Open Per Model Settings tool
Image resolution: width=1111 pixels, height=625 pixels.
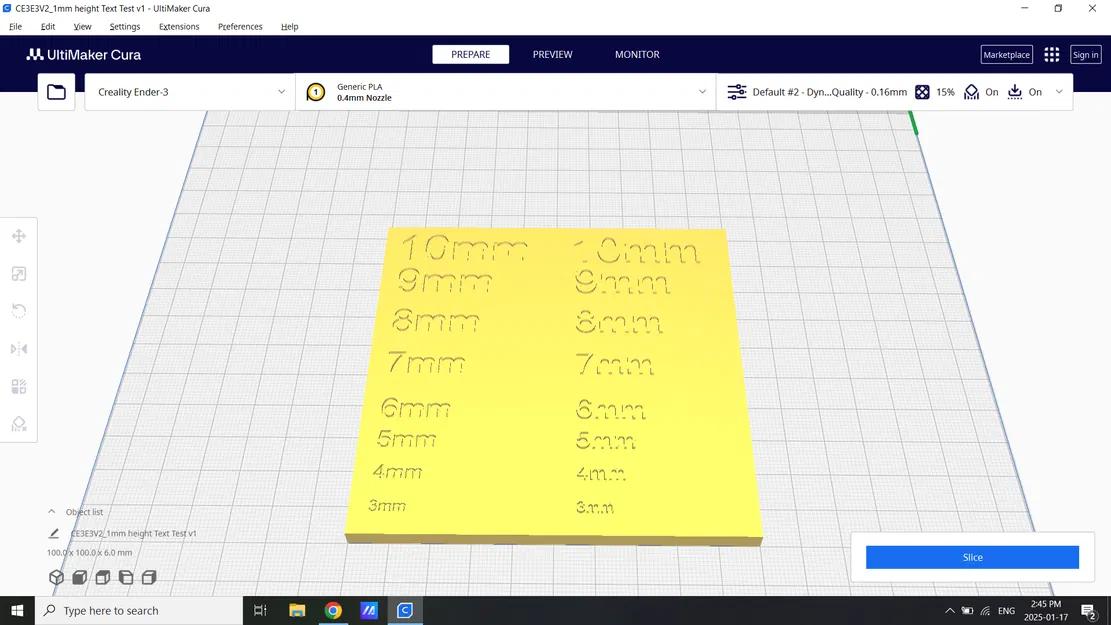tap(18, 386)
